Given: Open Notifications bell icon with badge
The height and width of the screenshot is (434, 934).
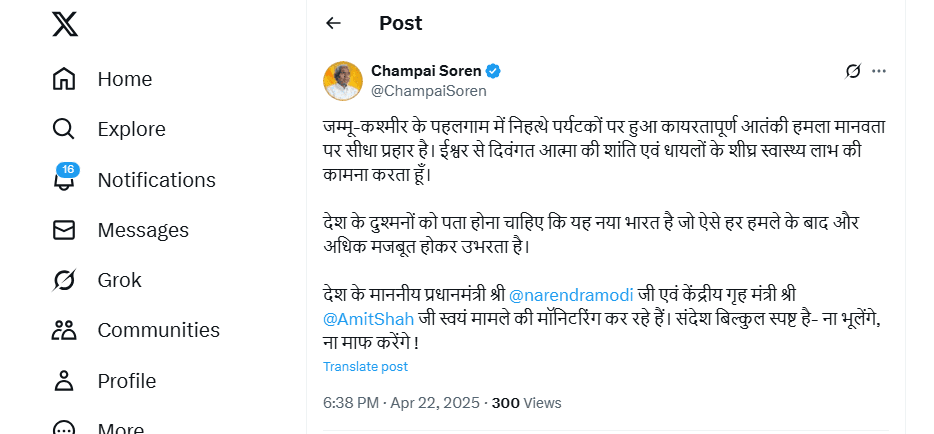Looking at the screenshot, I should coord(64,180).
